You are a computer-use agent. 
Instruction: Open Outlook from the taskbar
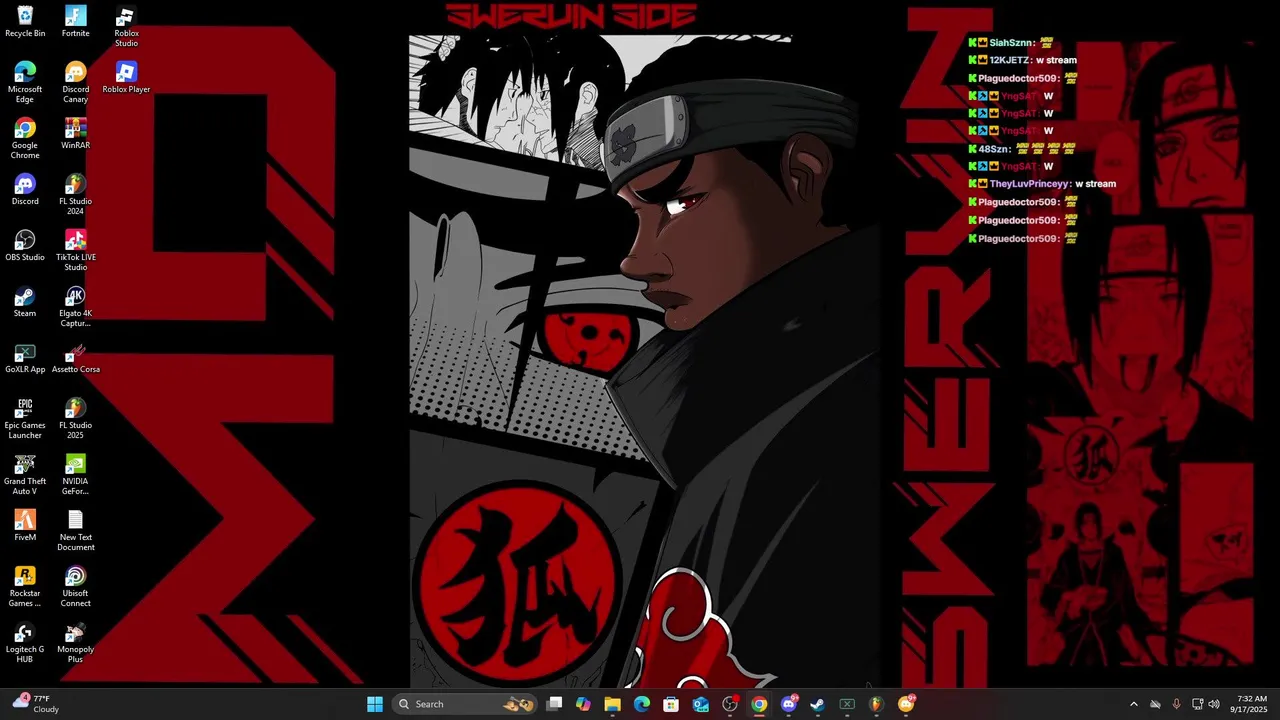point(701,704)
